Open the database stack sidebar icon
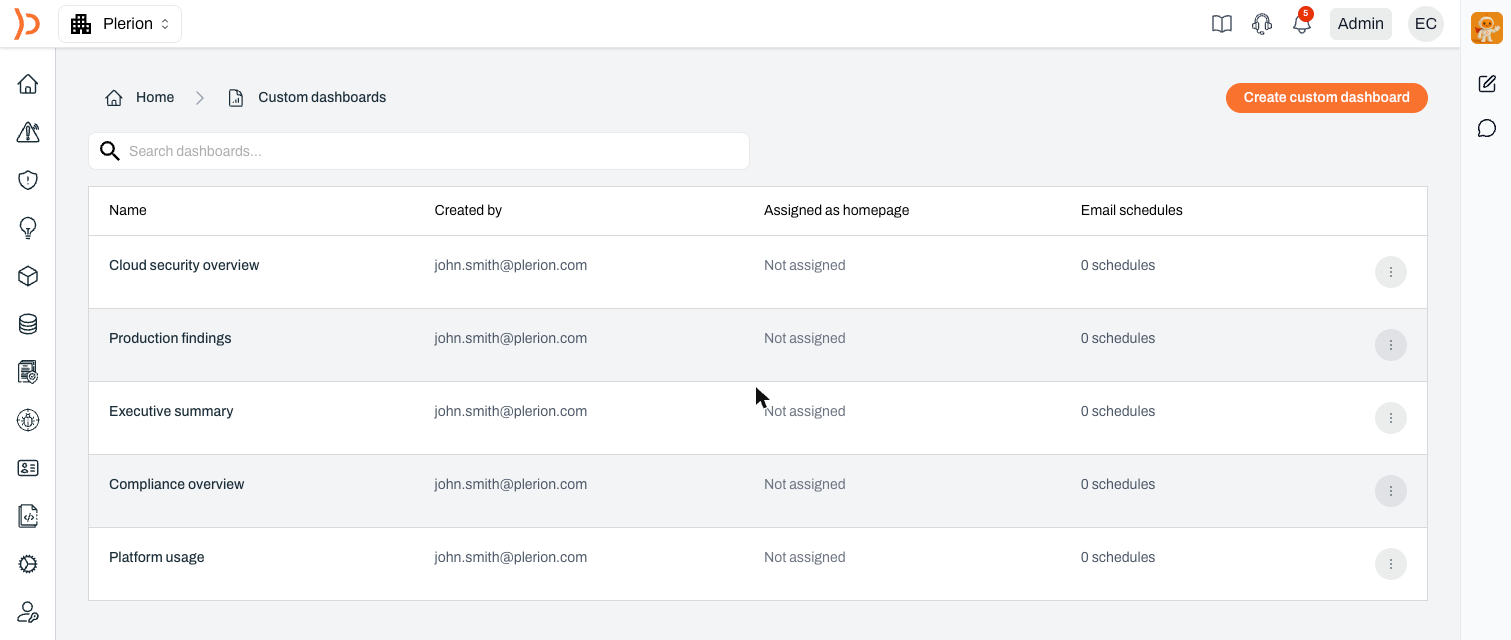This screenshot has width=1511, height=640. pyautogui.click(x=28, y=324)
